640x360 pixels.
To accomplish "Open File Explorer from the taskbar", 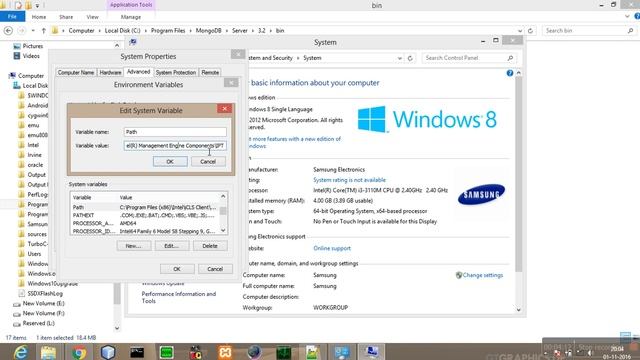I will (48, 352).
